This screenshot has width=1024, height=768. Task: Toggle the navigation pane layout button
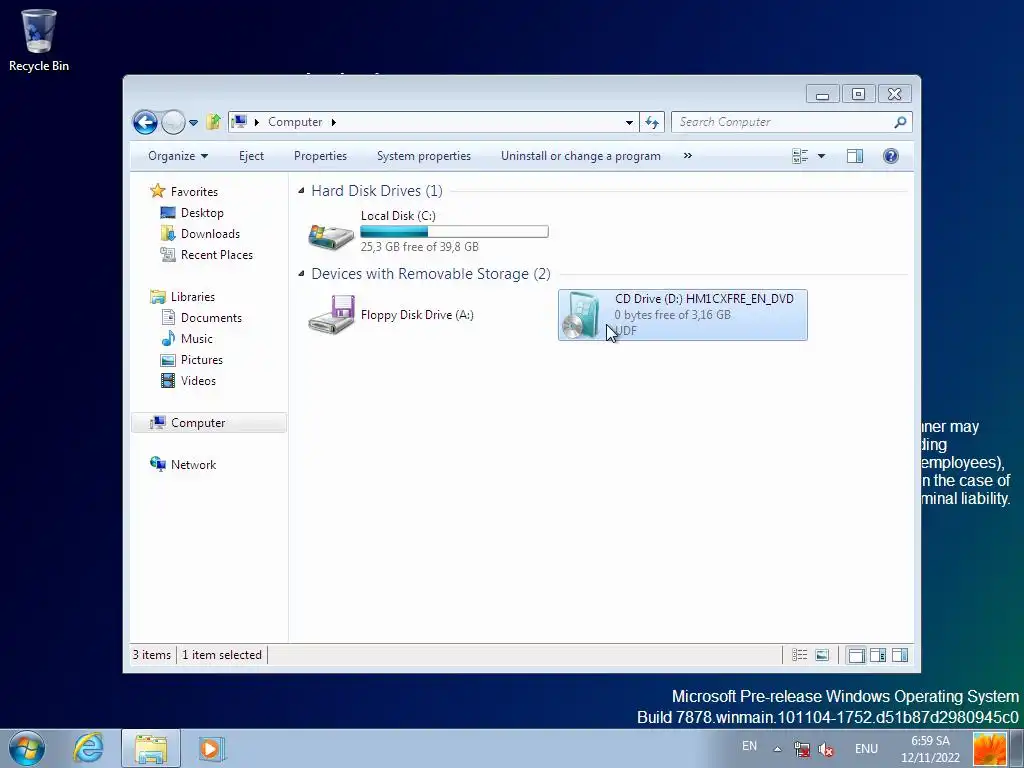point(856,655)
